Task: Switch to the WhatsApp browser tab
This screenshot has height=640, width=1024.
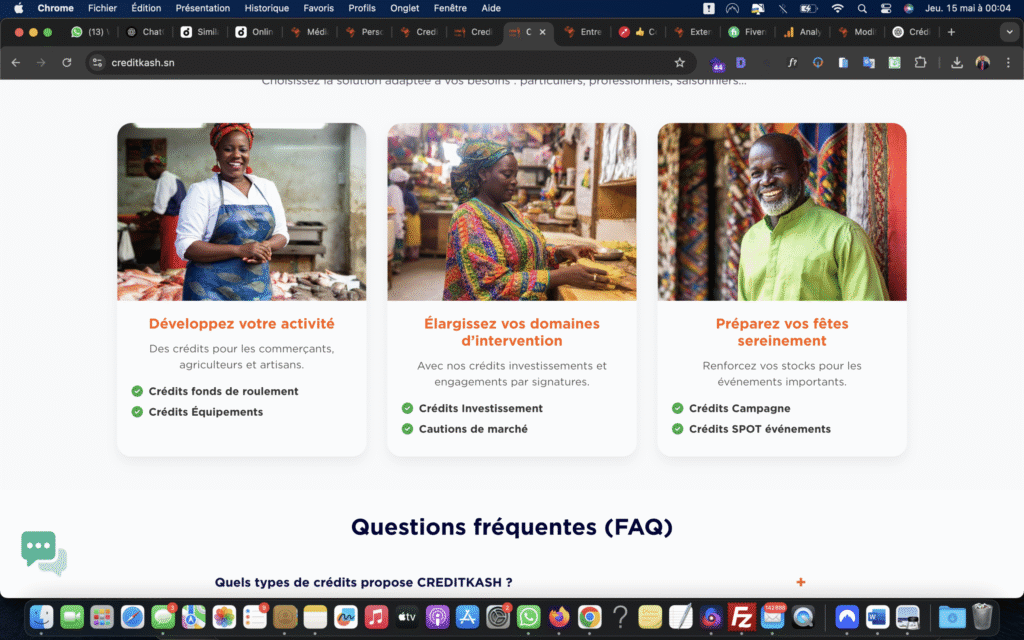Action: [89, 32]
